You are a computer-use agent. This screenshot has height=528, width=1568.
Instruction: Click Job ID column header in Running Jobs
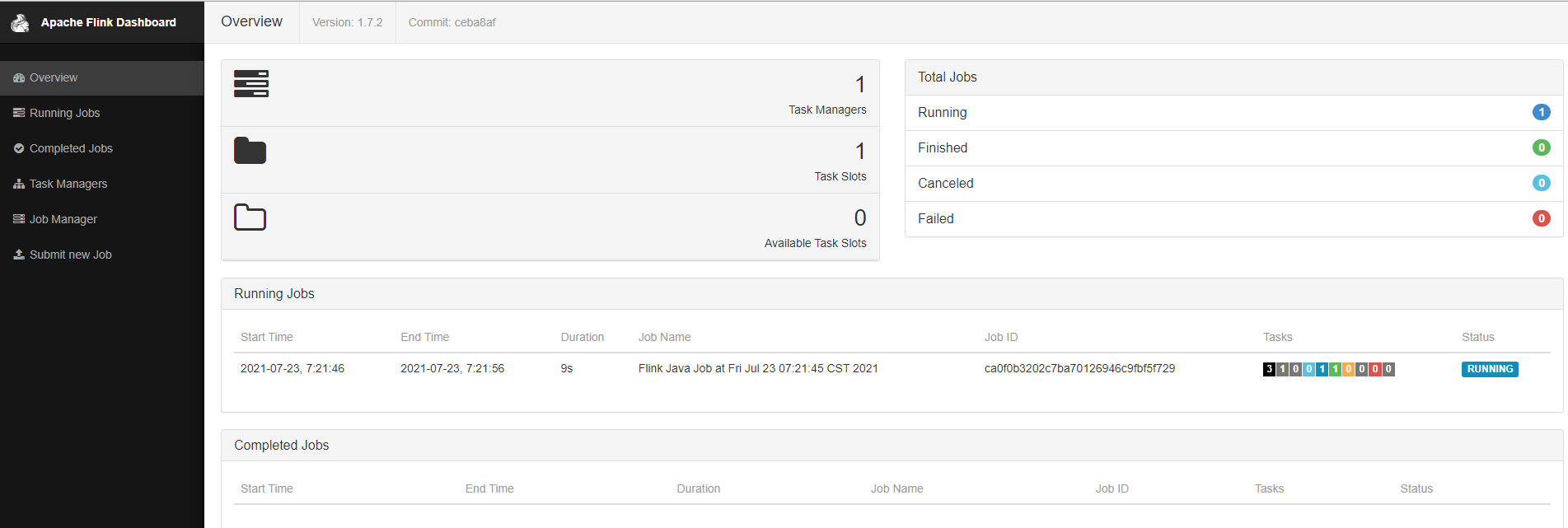1001,337
